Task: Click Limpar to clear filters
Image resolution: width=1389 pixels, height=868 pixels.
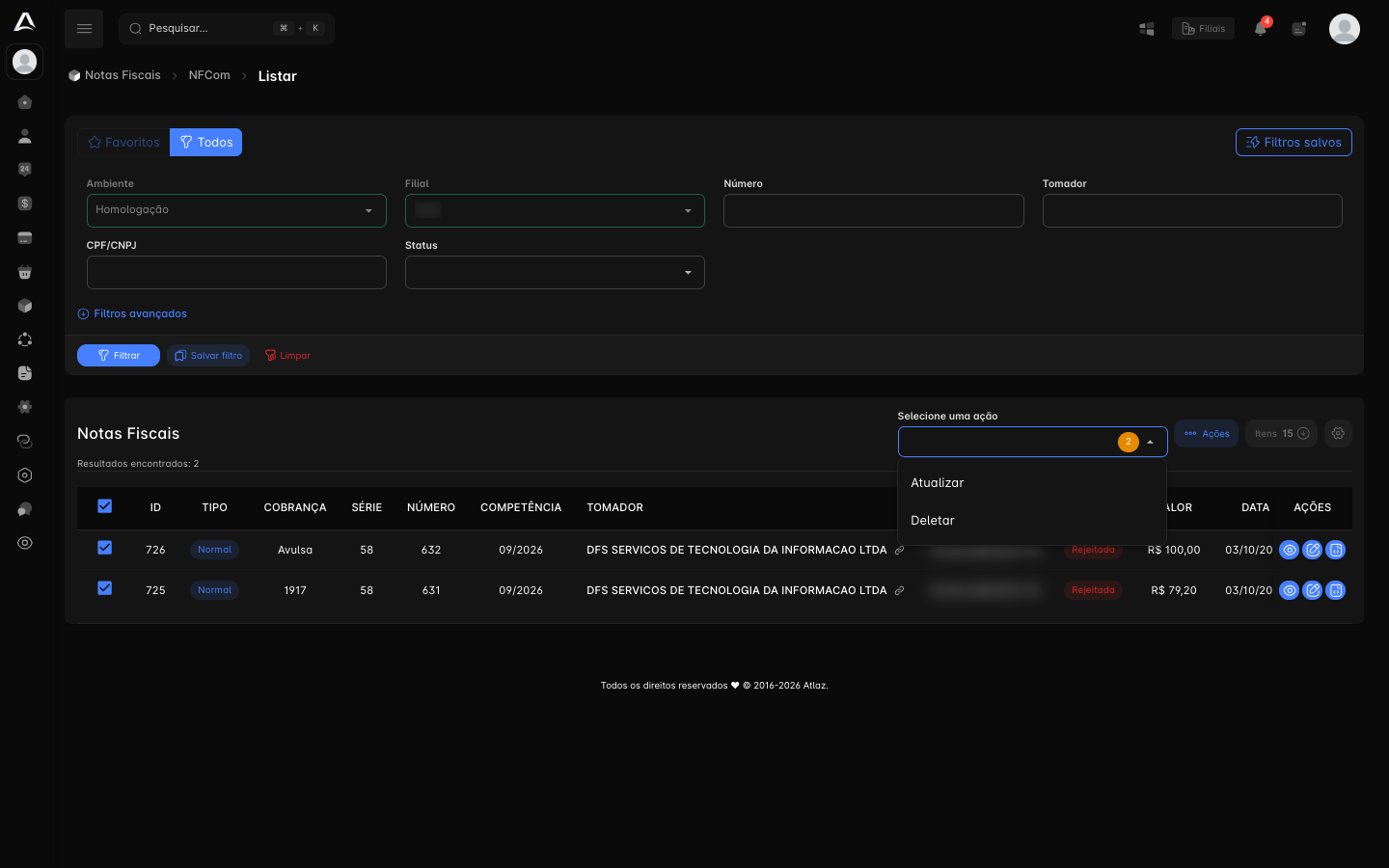Action: coord(287,356)
